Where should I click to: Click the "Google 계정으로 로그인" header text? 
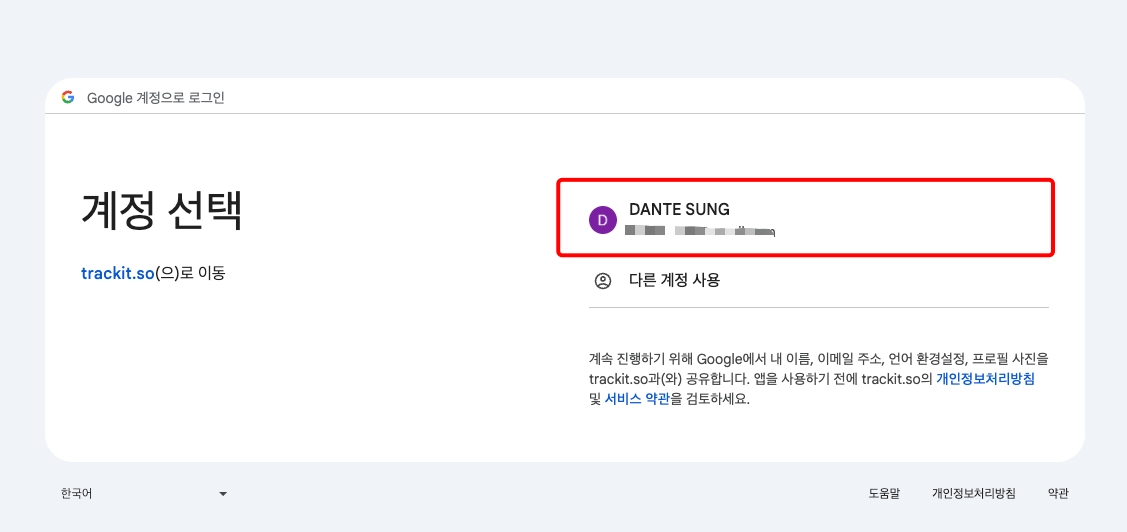[156, 98]
